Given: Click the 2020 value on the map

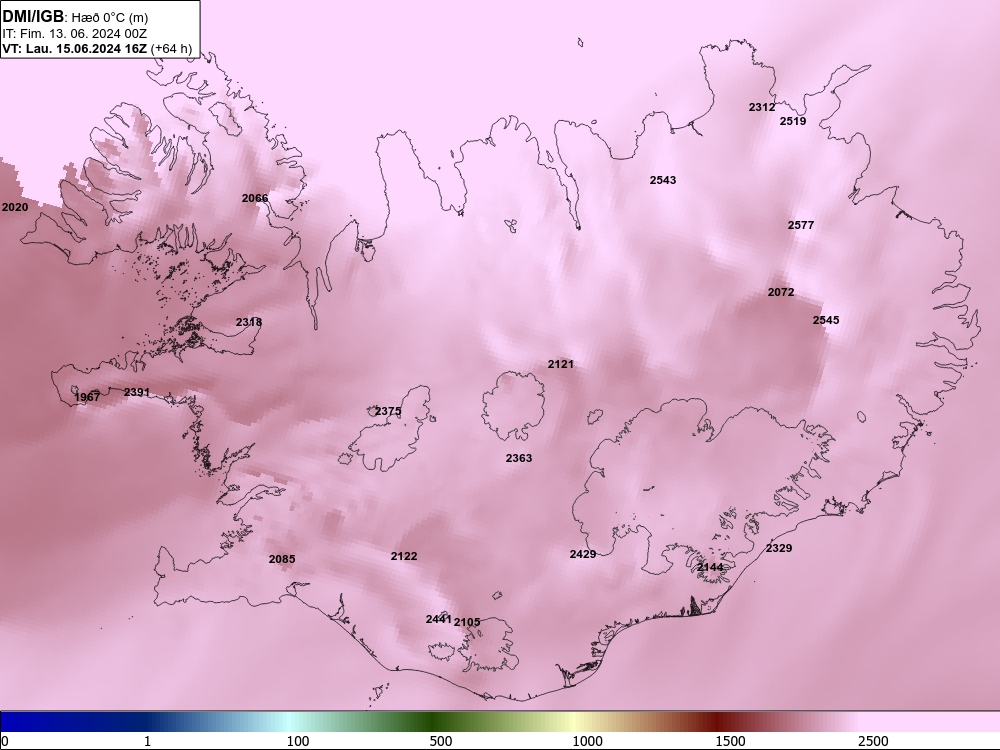Looking at the screenshot, I should (15, 207).
